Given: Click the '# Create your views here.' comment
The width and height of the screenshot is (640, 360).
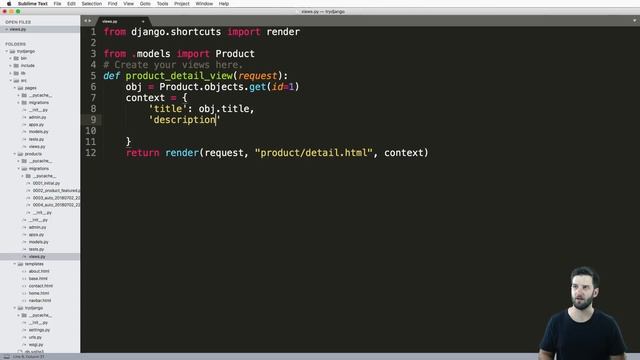Looking at the screenshot, I should [x=173, y=64].
